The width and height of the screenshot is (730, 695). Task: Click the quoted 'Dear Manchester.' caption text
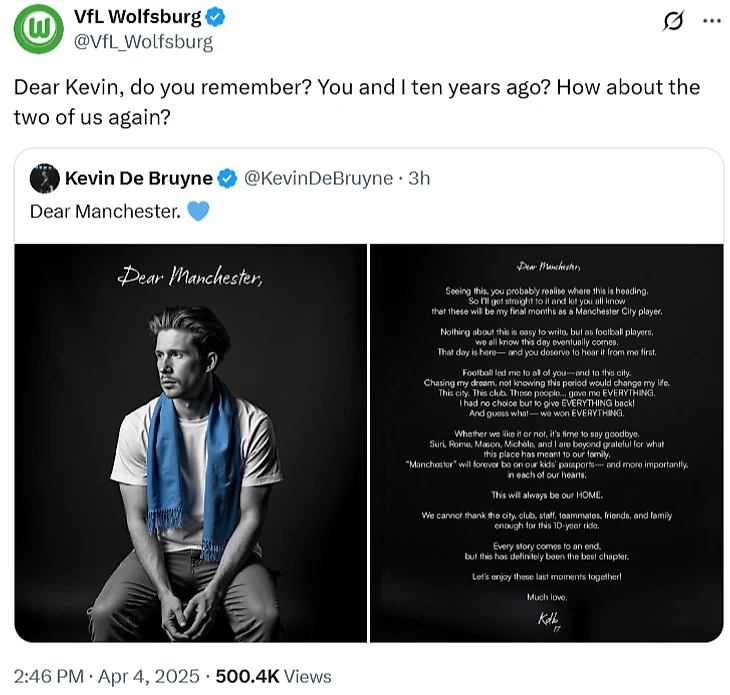(105, 212)
